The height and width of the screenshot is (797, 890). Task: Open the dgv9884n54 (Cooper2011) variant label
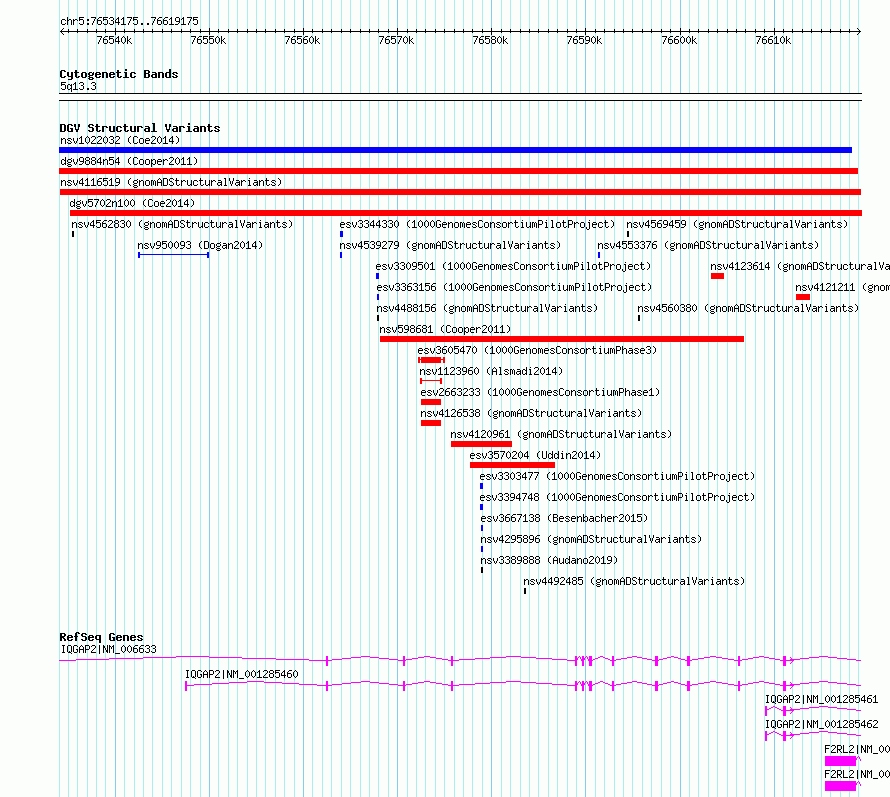point(129,161)
